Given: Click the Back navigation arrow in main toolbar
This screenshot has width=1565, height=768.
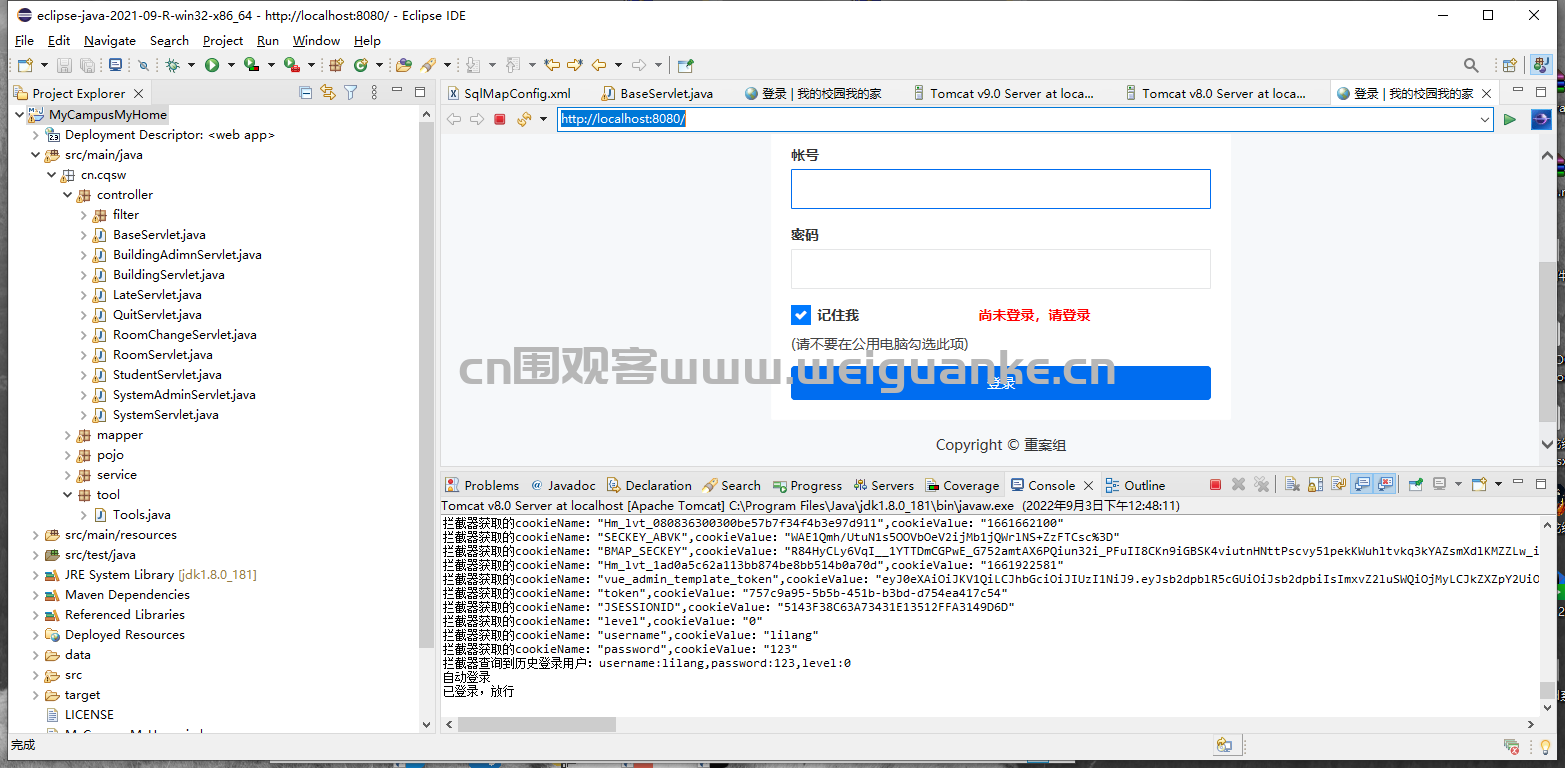Looking at the screenshot, I should coord(599,65).
